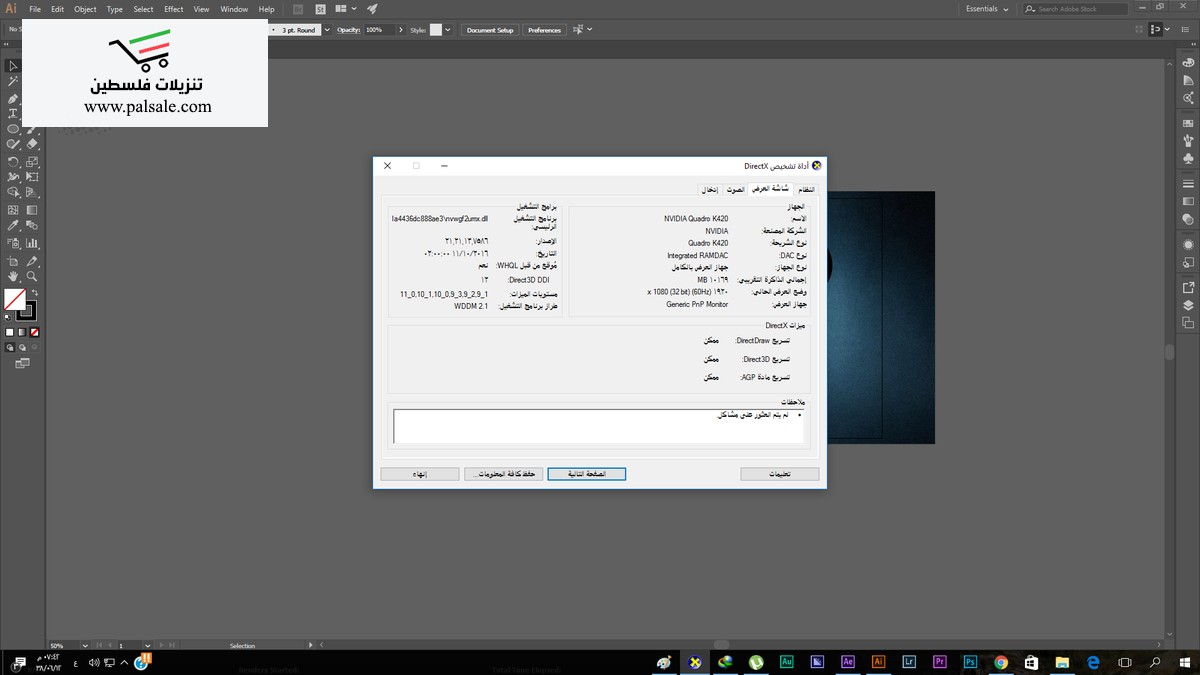Open the Symbols panel icon
Viewport: 1200px width, 675px height.
point(1188,159)
